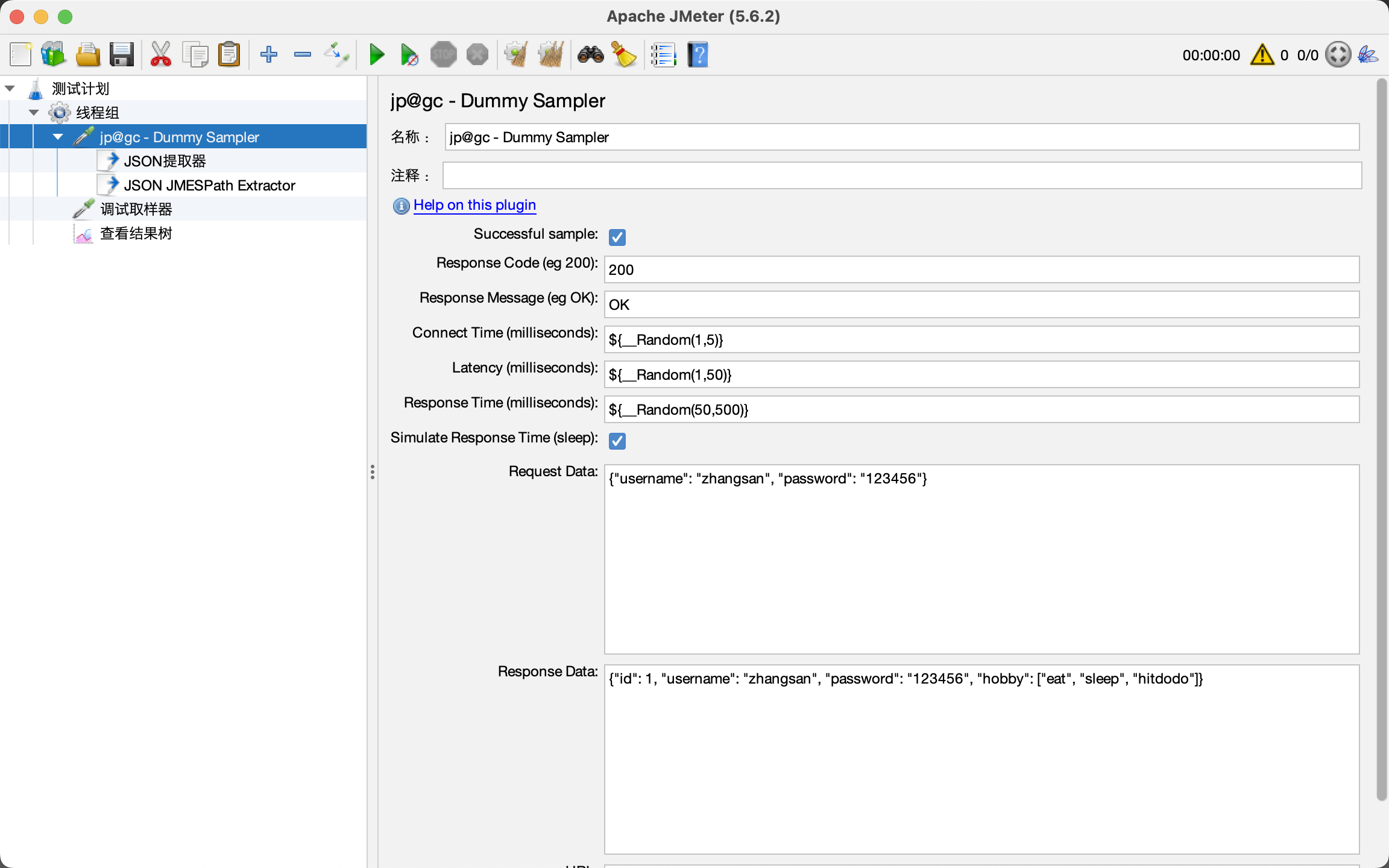
Task: Open the Templates icon in toolbar
Action: pyautogui.click(x=53, y=55)
